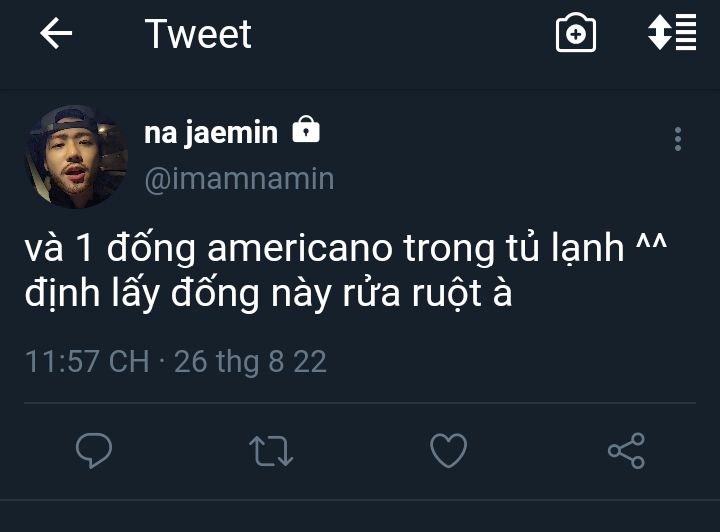Retweet using the looped arrows icon

[x=271, y=451]
